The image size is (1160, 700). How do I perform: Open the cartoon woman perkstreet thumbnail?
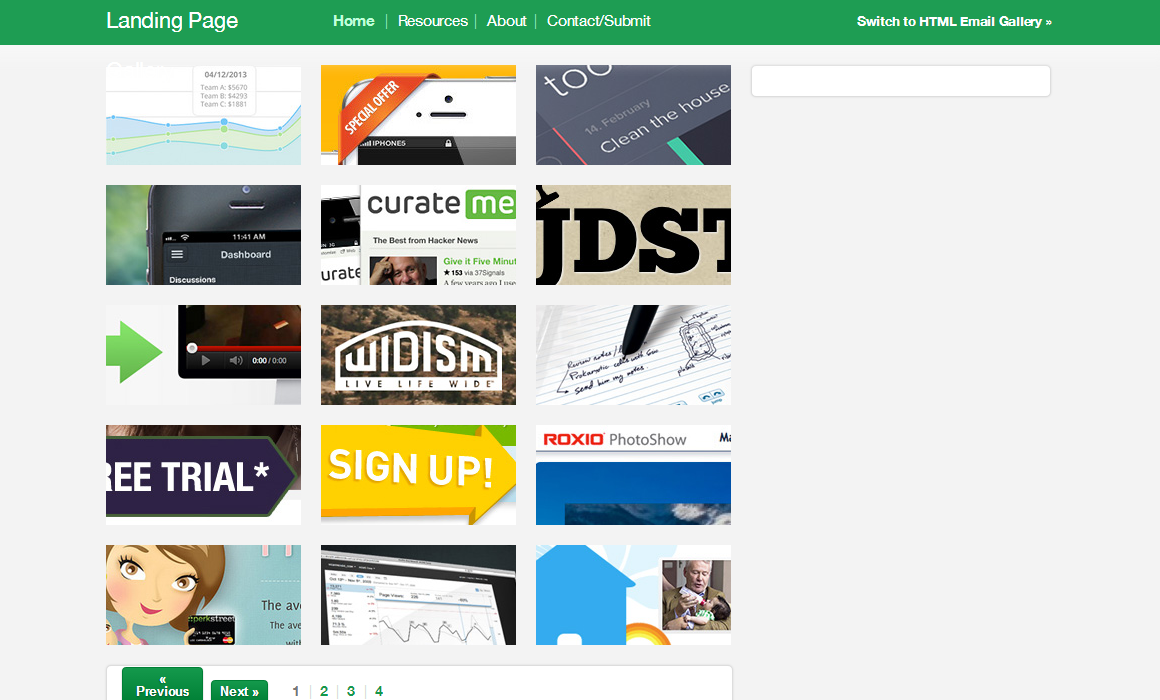click(x=203, y=595)
